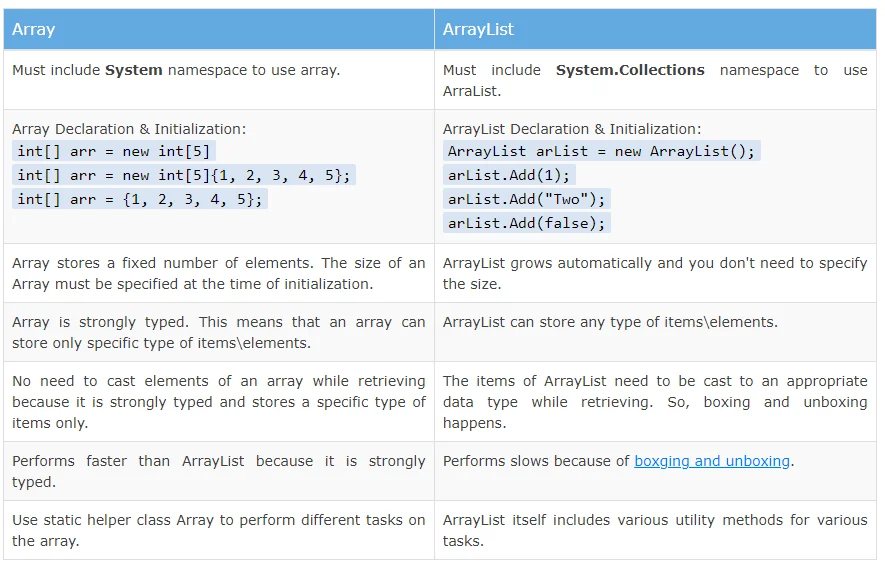This screenshot has width=885, height=567.
Task: Click the "arList.Add(1);" code line
Action: [508, 175]
